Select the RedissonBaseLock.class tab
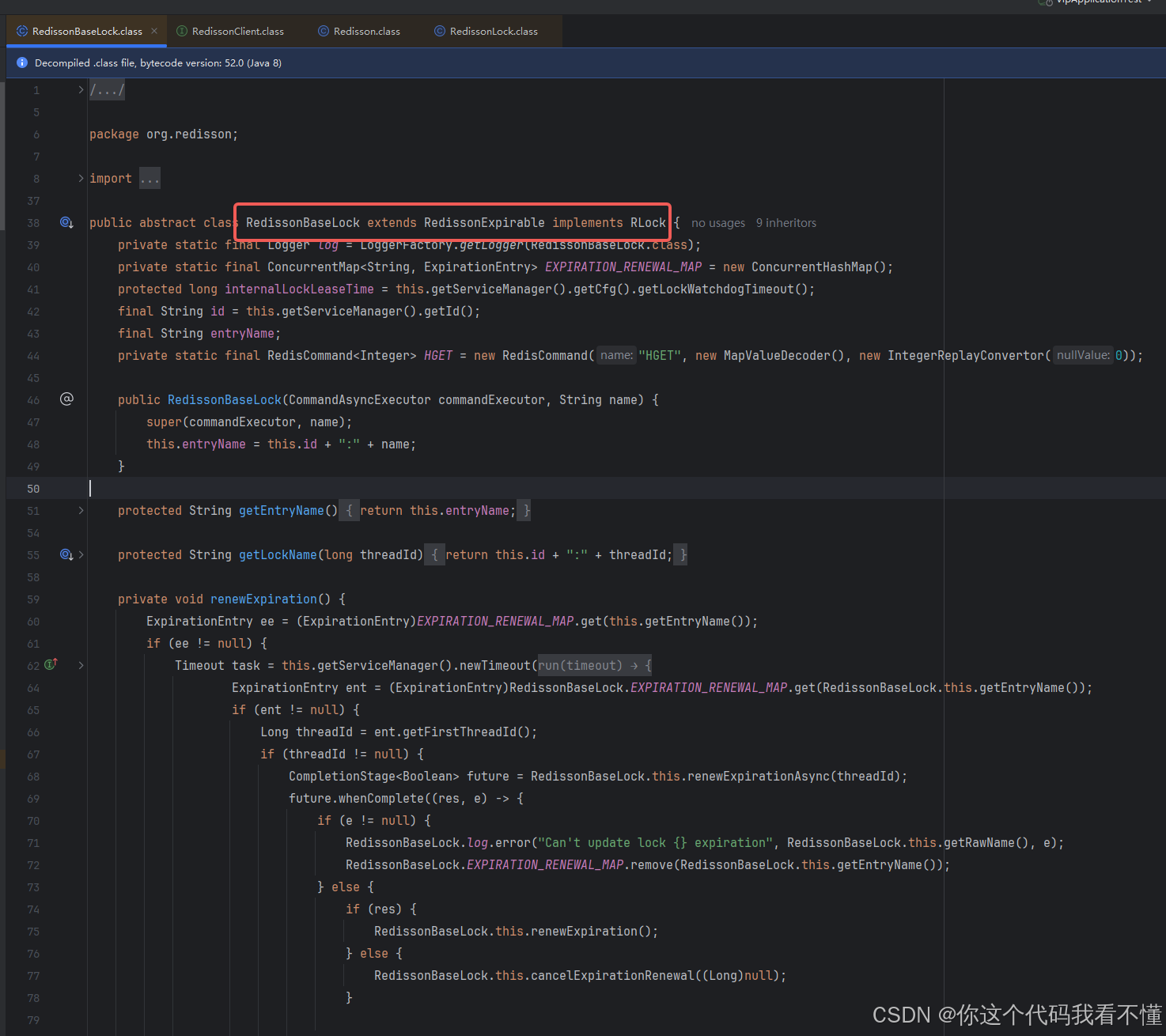 point(87,32)
